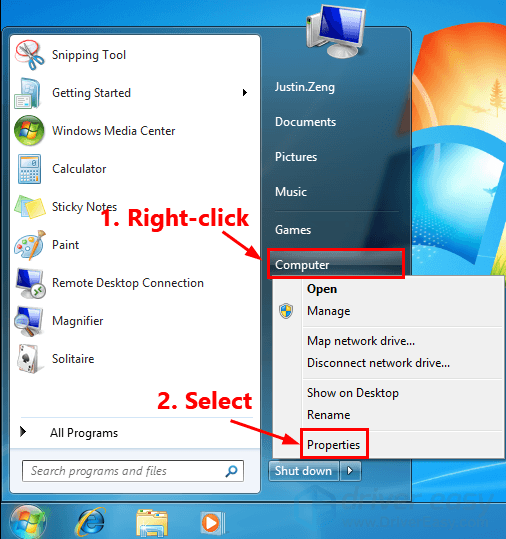This screenshot has width=506, height=539.
Task: Click the Sticky Notes icon
Action: (x=30, y=207)
